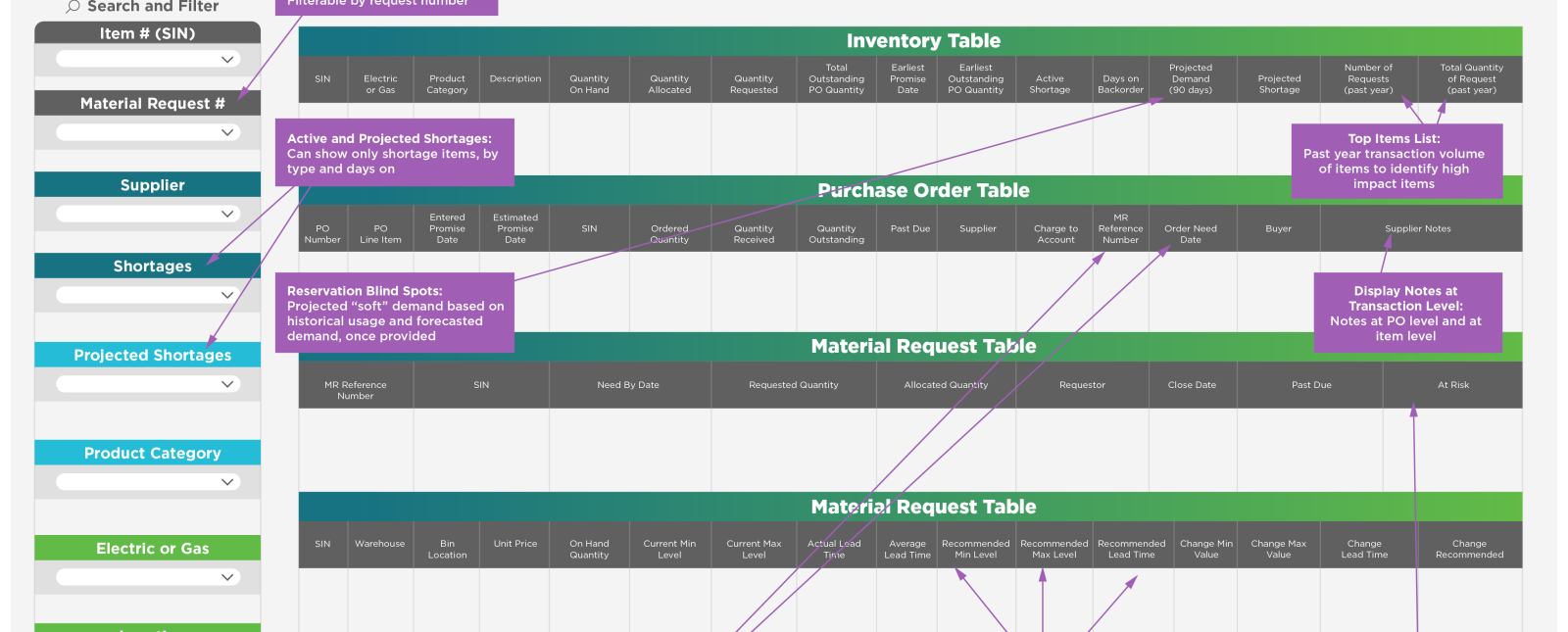Select the At Risk column header
Image resolution: width=1568 pixels, height=632 pixels.
click(x=1452, y=385)
